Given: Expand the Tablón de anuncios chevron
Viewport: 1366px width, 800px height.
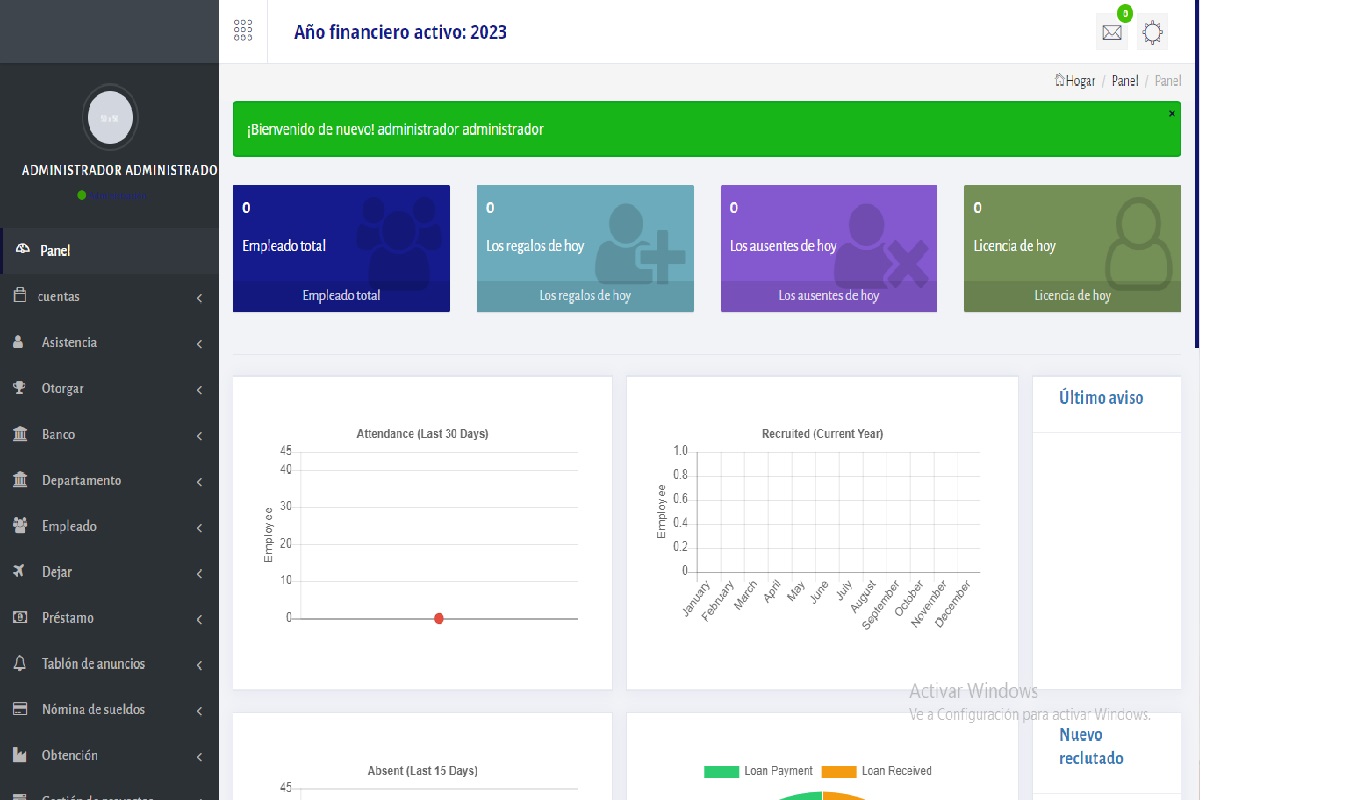Looking at the screenshot, I should (x=199, y=666).
